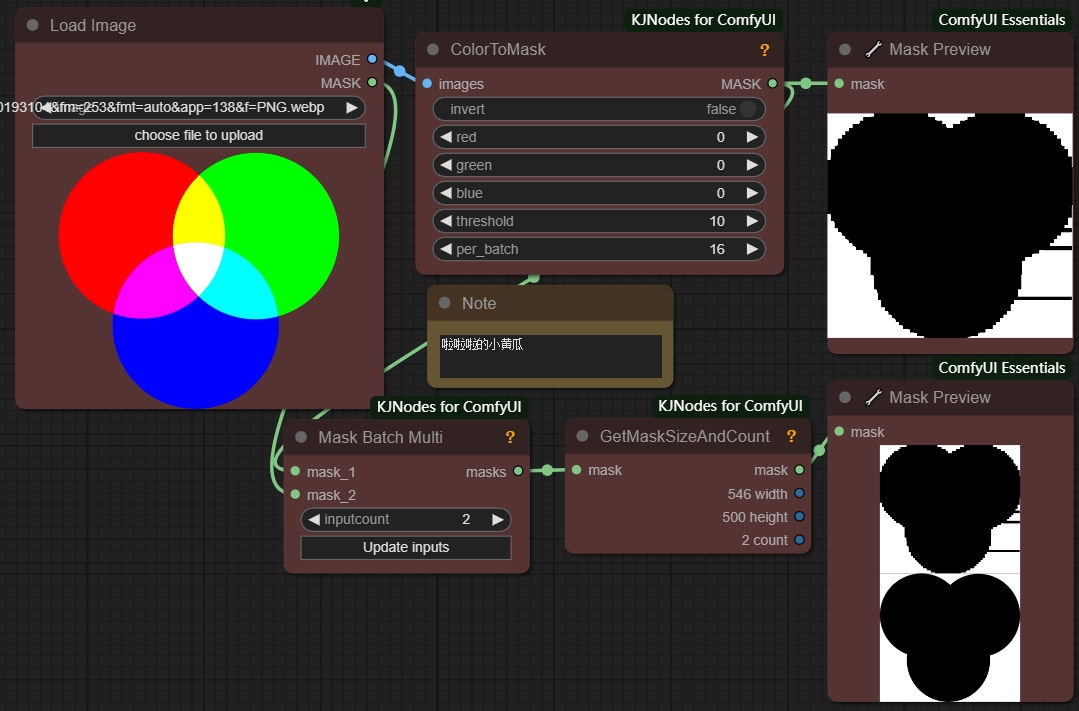Click the choose file to upload button

pos(199,136)
